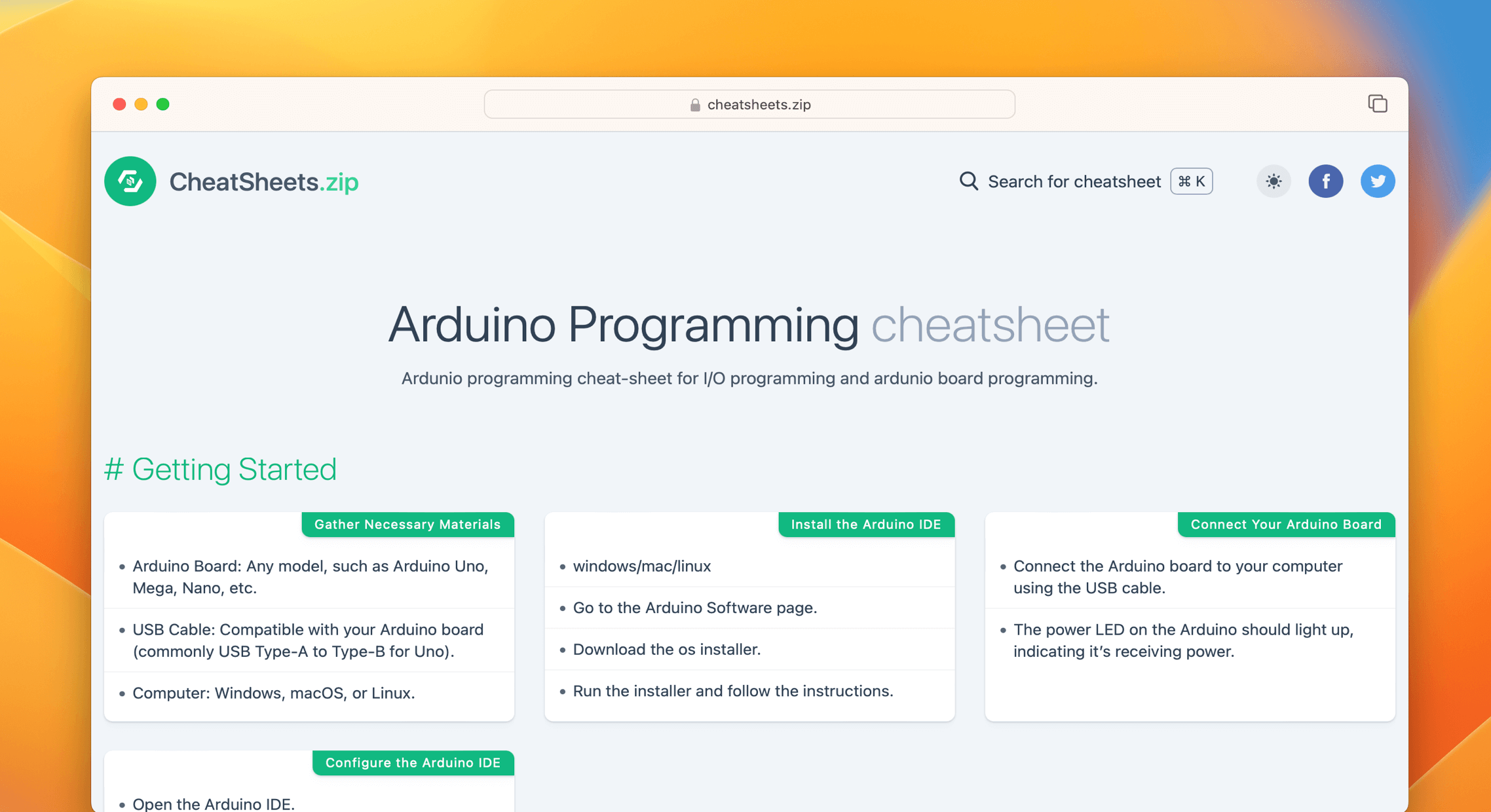Image resolution: width=1491 pixels, height=812 pixels.
Task: Open search with the magnifying glass icon
Action: tap(968, 181)
